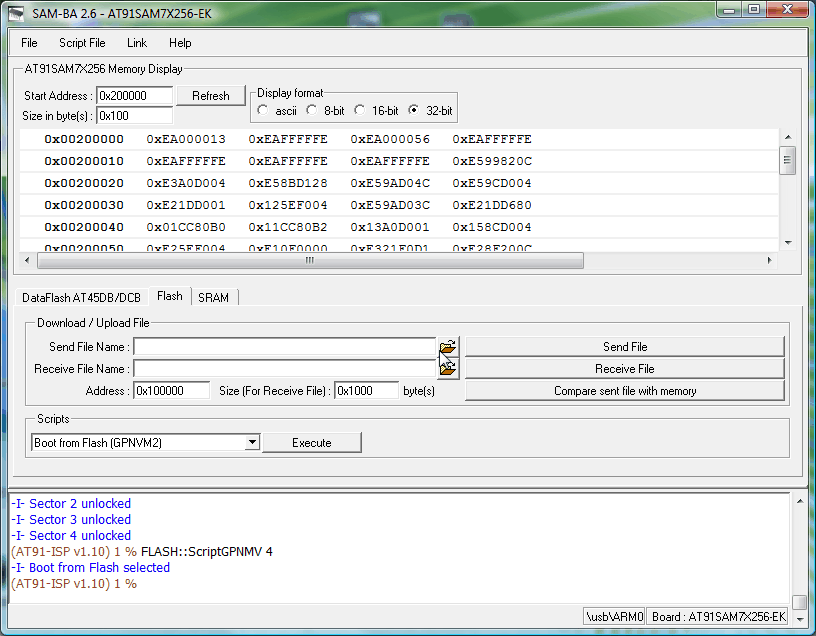
Task: Click memory value 0x158CD004
Action: click(492, 227)
